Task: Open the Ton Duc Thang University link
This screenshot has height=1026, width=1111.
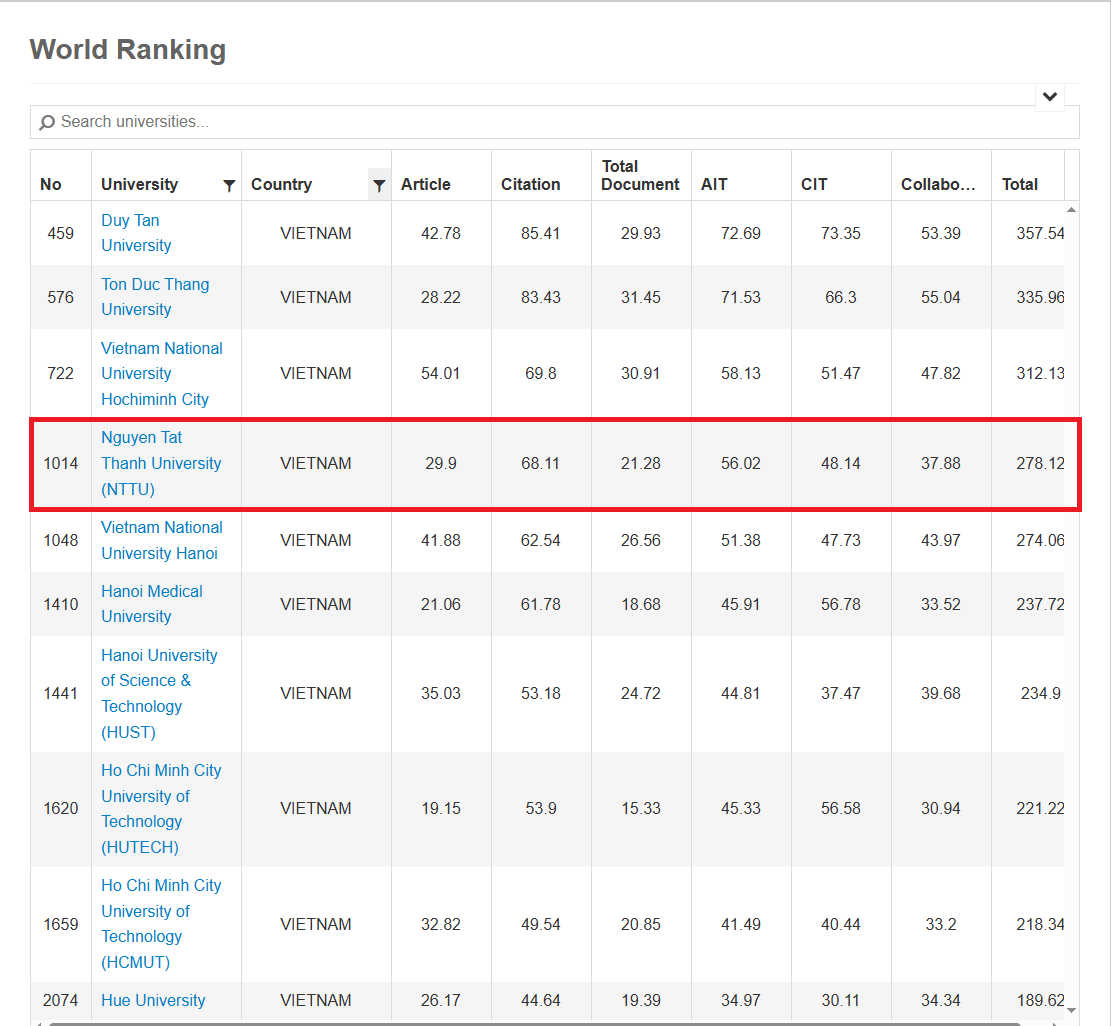Action: click(x=155, y=297)
